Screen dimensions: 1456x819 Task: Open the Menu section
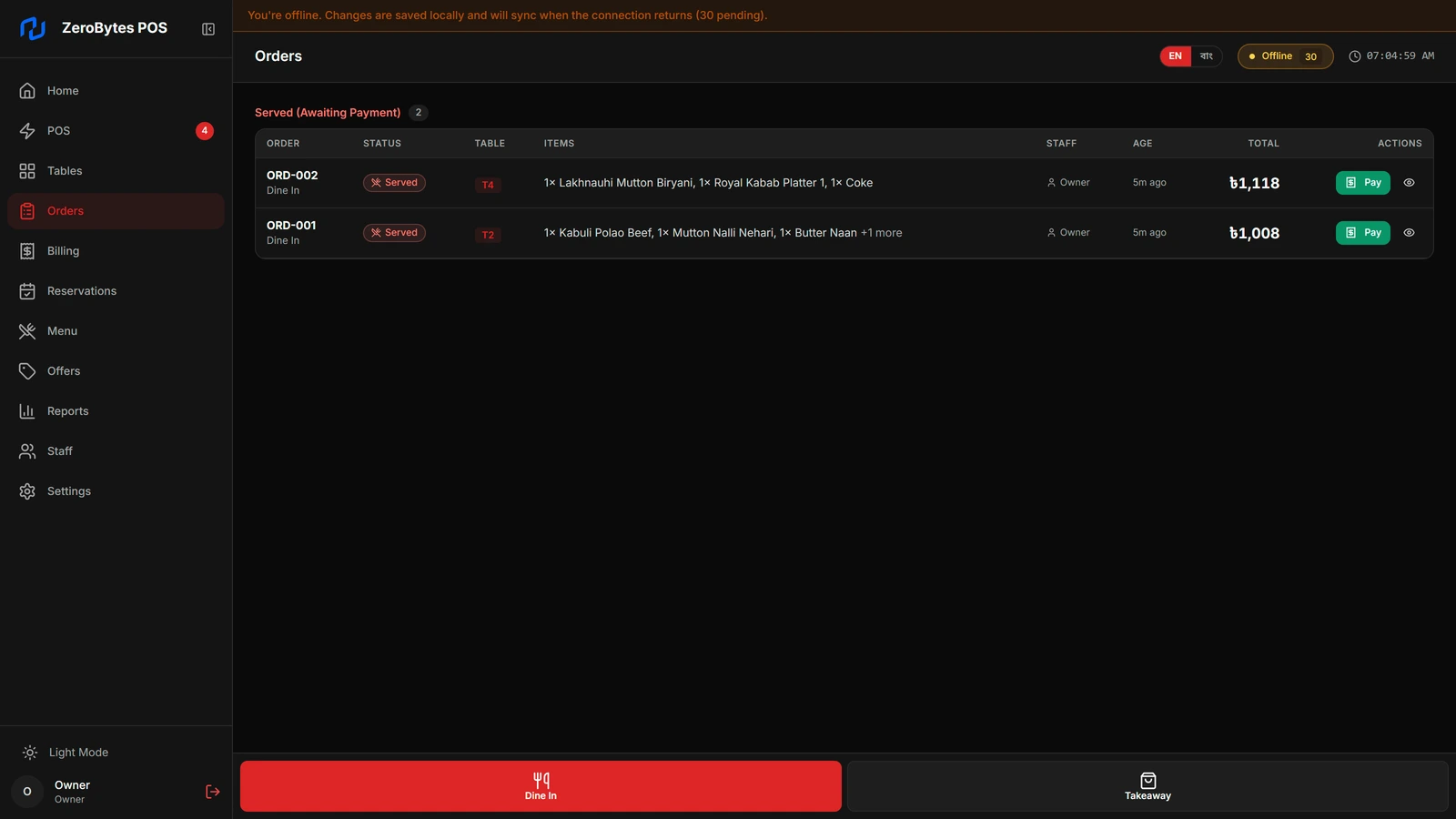click(116, 331)
